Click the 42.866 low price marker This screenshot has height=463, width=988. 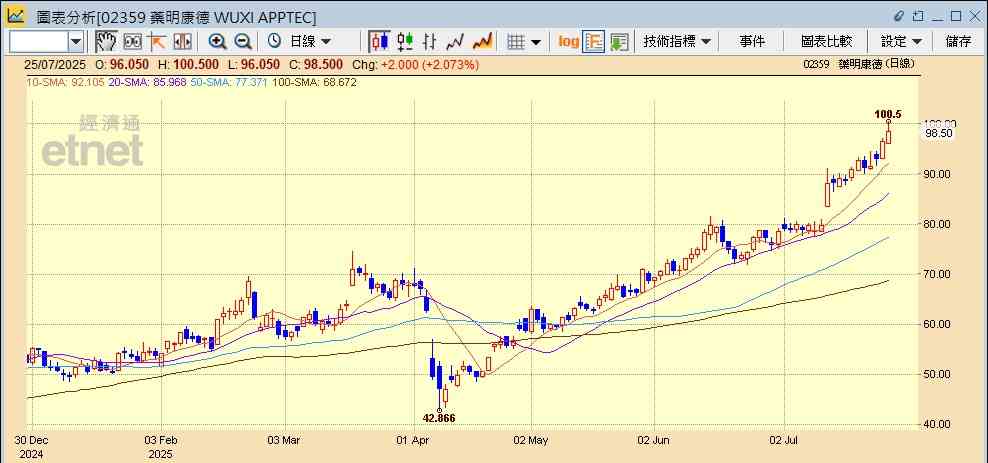pos(438,418)
